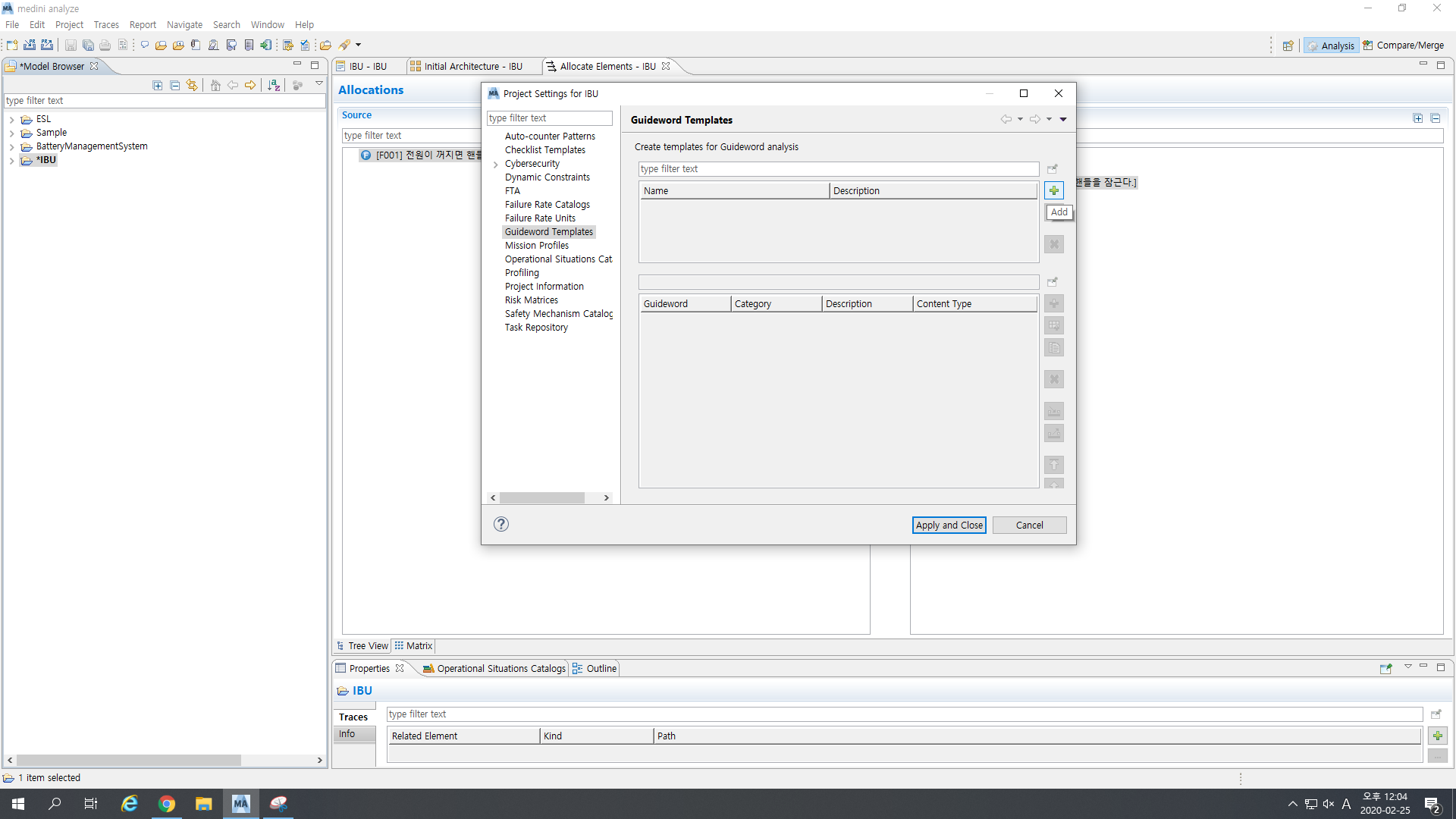Screen dimensions: 1456x819
Task: Toggle Link with Editor in Model Browser
Action: (193, 85)
